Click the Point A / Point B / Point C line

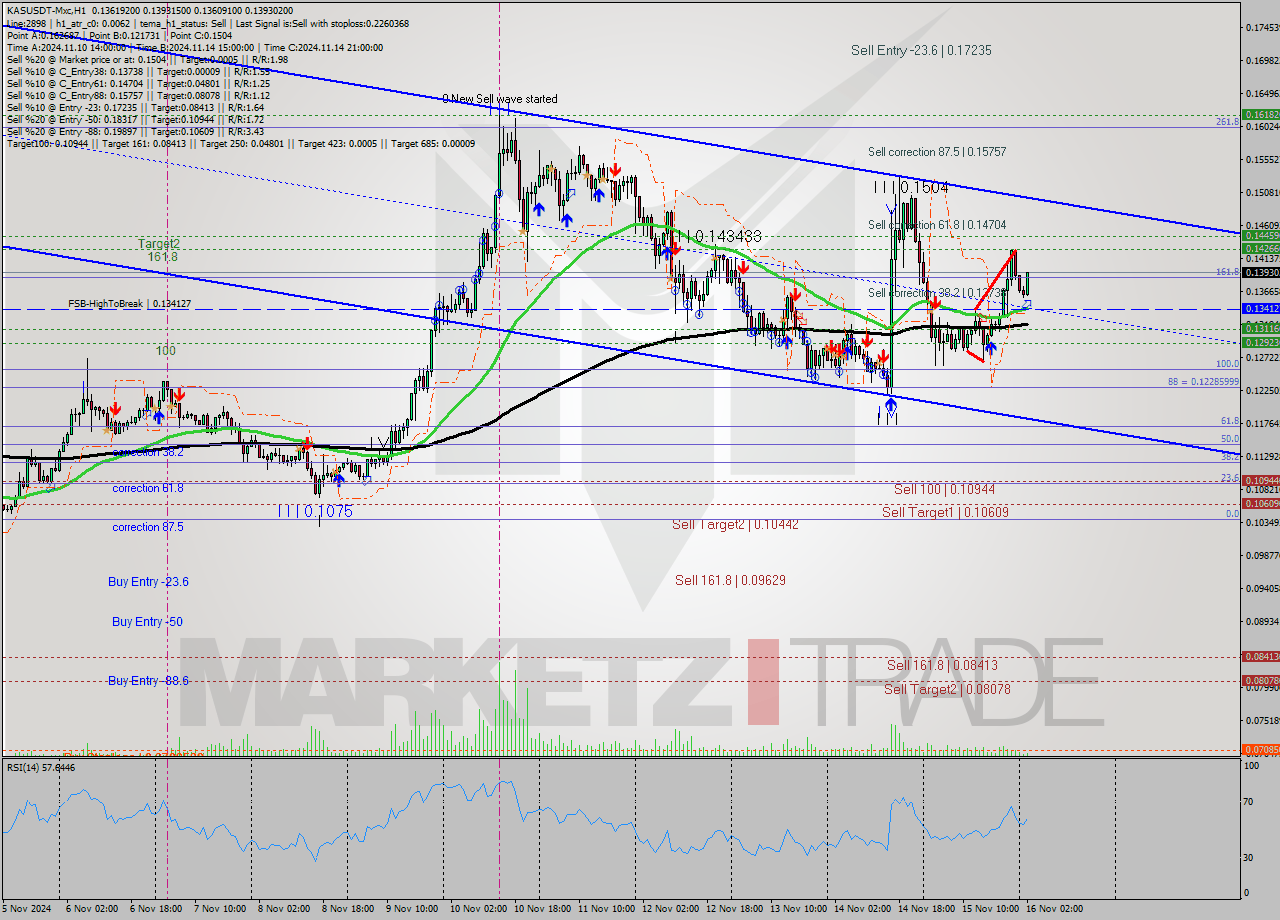pyautogui.click(x=119, y=35)
